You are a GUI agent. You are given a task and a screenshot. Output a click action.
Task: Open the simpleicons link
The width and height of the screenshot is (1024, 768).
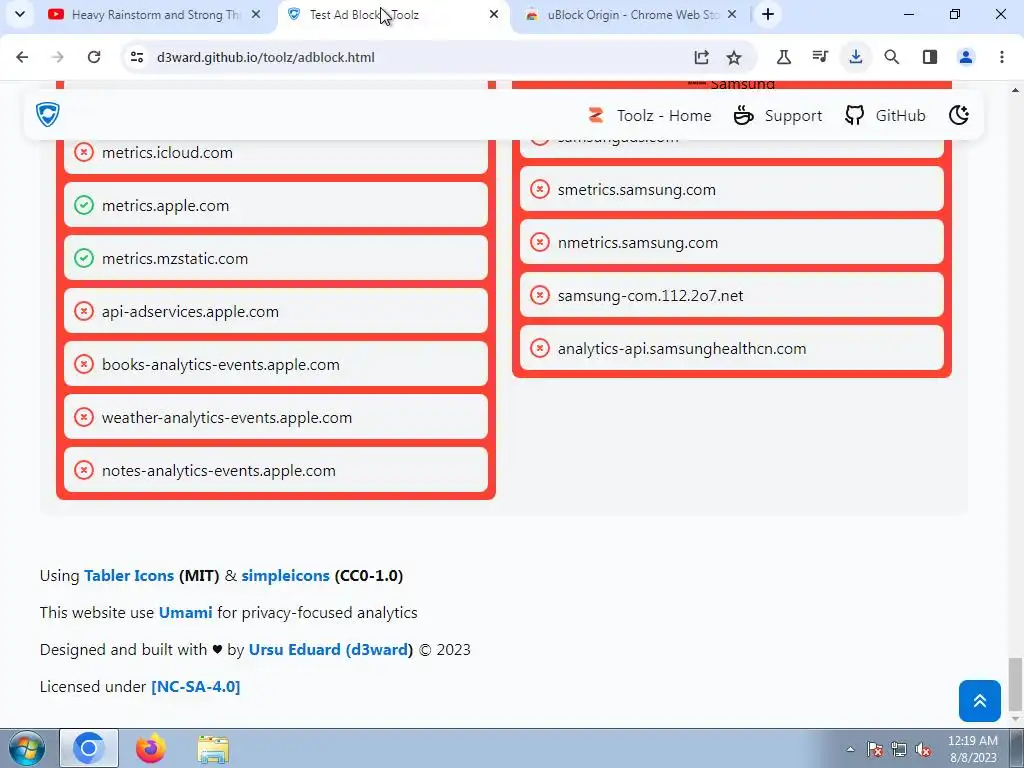(x=285, y=575)
